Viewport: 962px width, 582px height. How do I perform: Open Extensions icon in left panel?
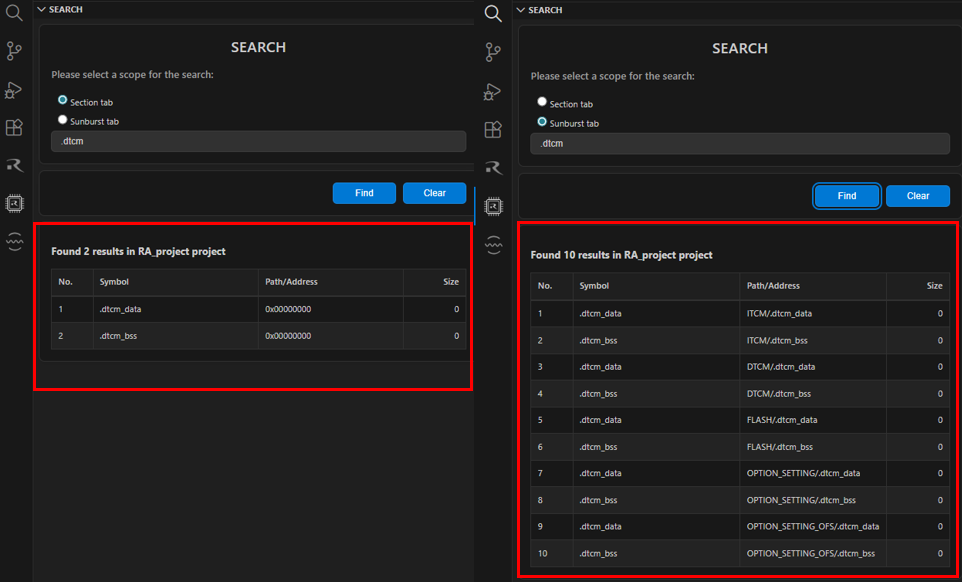pyautogui.click(x=14, y=128)
